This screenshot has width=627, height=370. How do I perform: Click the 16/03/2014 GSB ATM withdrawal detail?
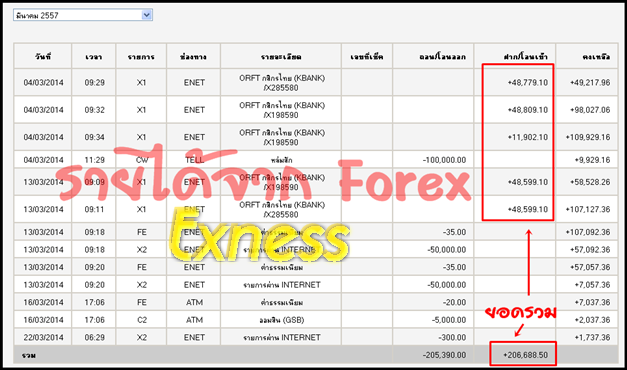point(281,320)
